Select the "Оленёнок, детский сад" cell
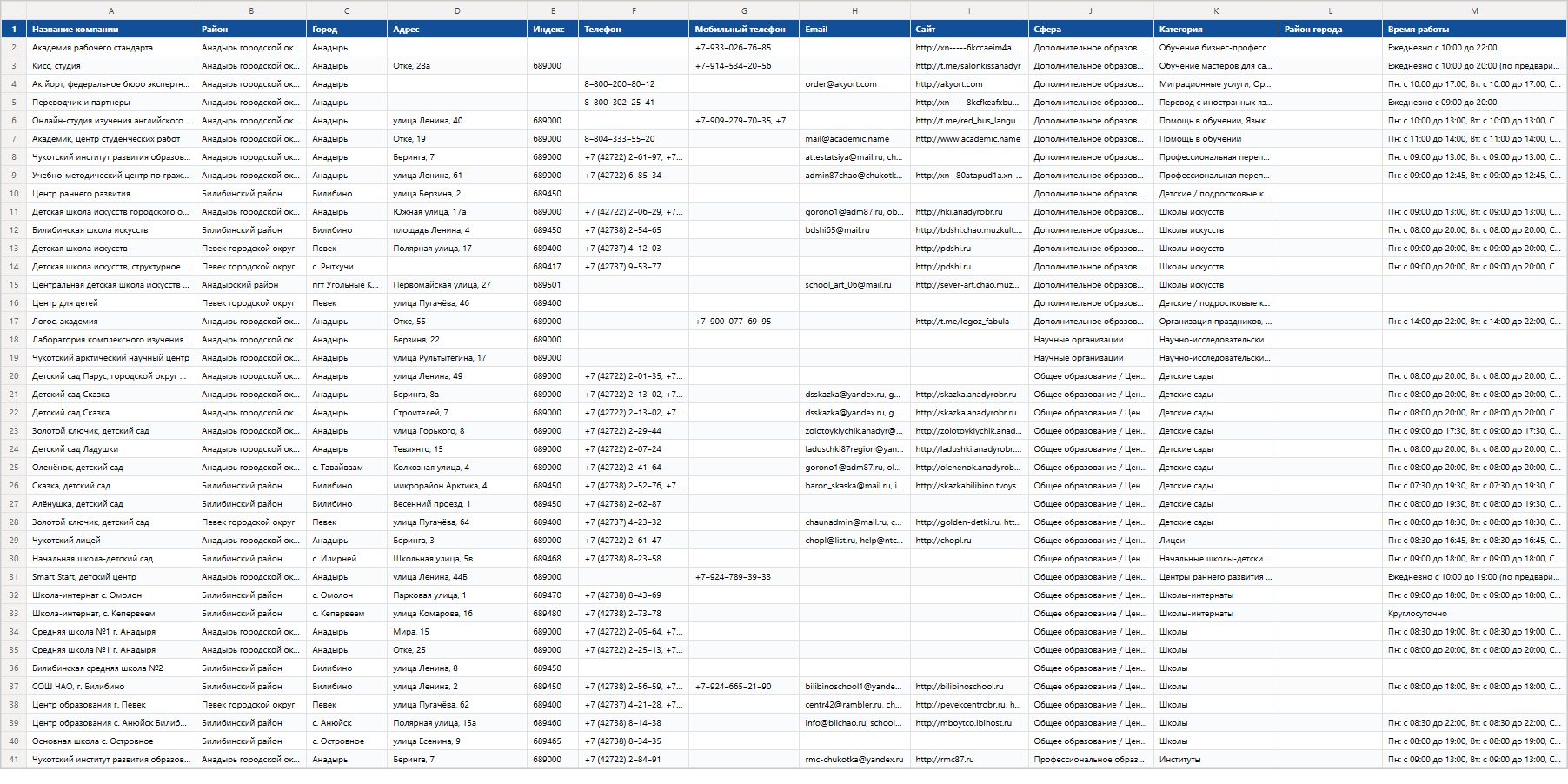The image size is (1568, 784). [111, 468]
